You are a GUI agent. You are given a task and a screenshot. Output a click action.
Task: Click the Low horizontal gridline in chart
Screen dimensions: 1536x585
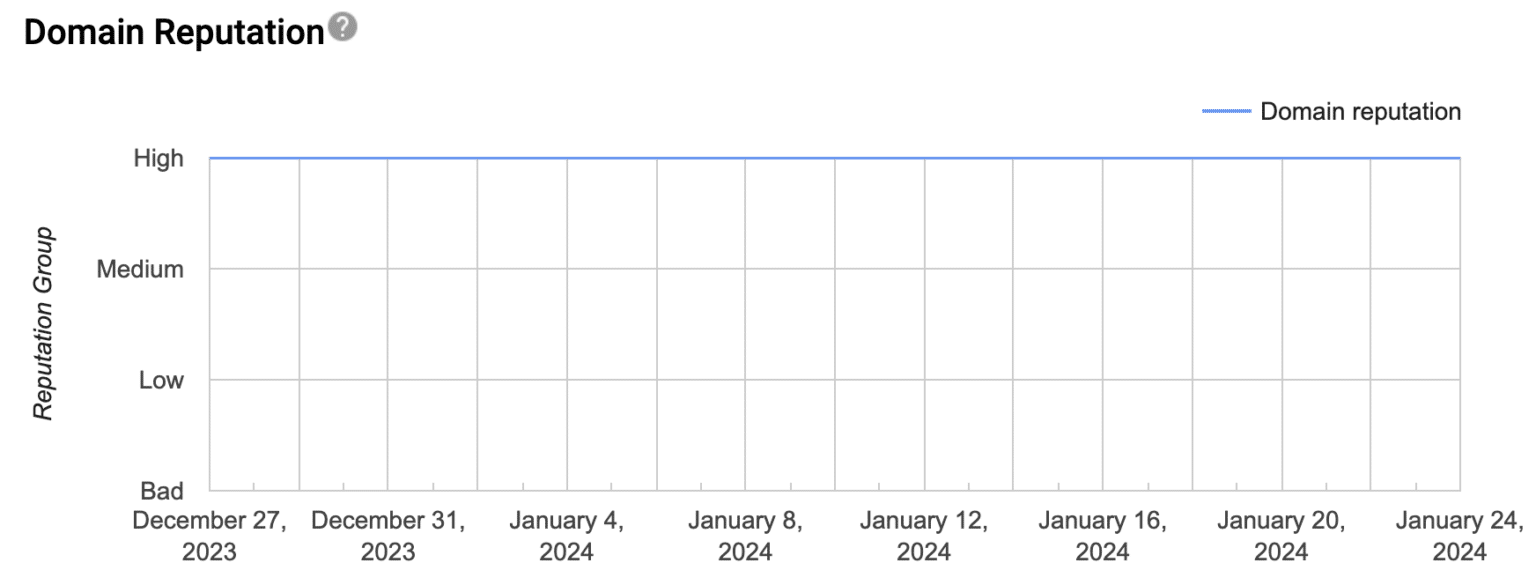834,380
